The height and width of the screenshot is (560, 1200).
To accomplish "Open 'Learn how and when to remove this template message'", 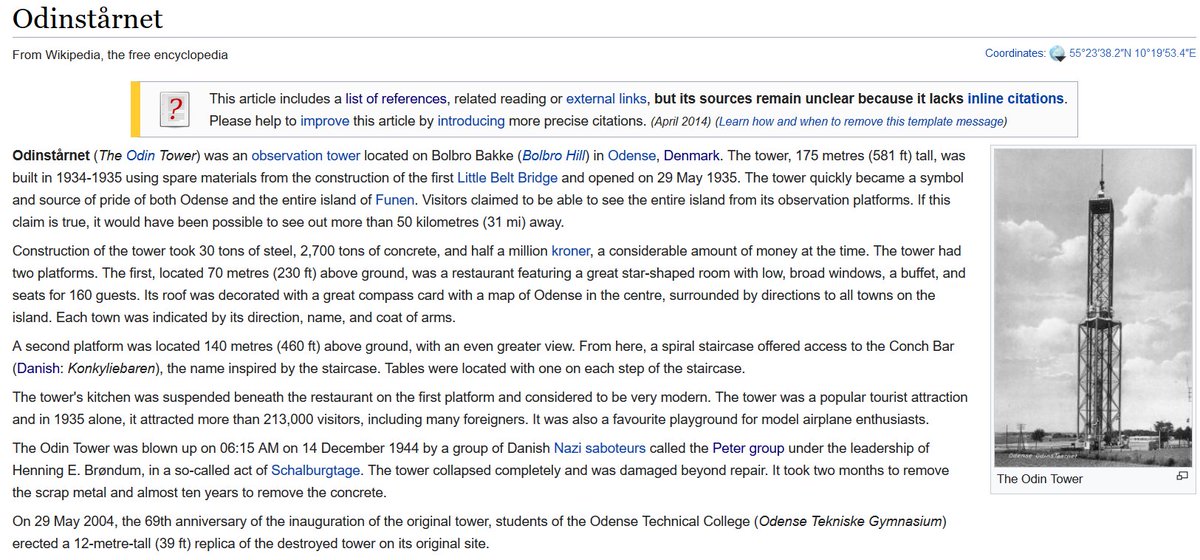I will [860, 122].
